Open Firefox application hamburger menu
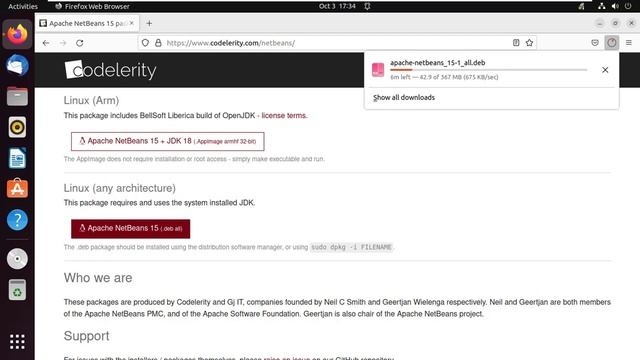Image resolution: width=640 pixels, height=360 pixels. point(629,42)
